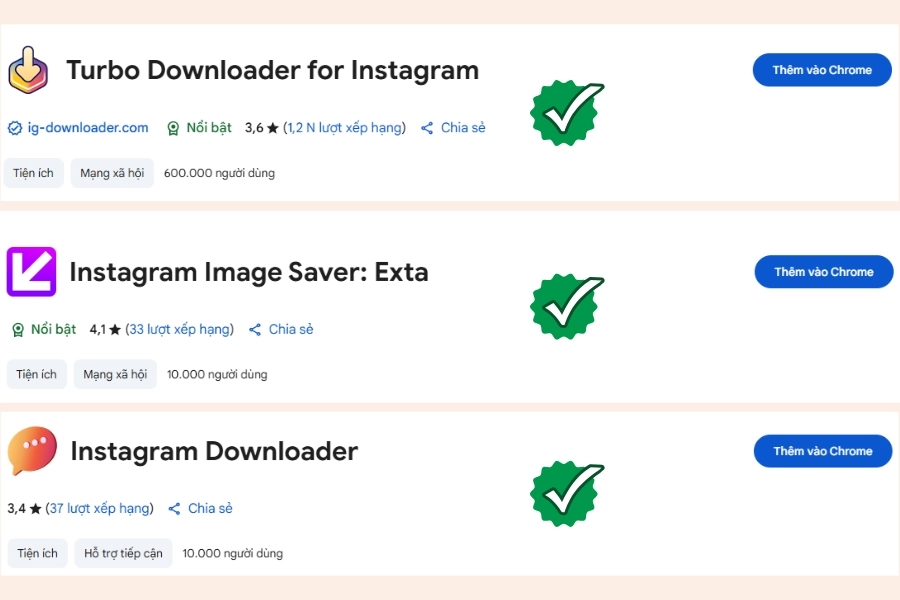Open the 33 lượt xếp hạng ratings
900x600 pixels.
pos(180,329)
